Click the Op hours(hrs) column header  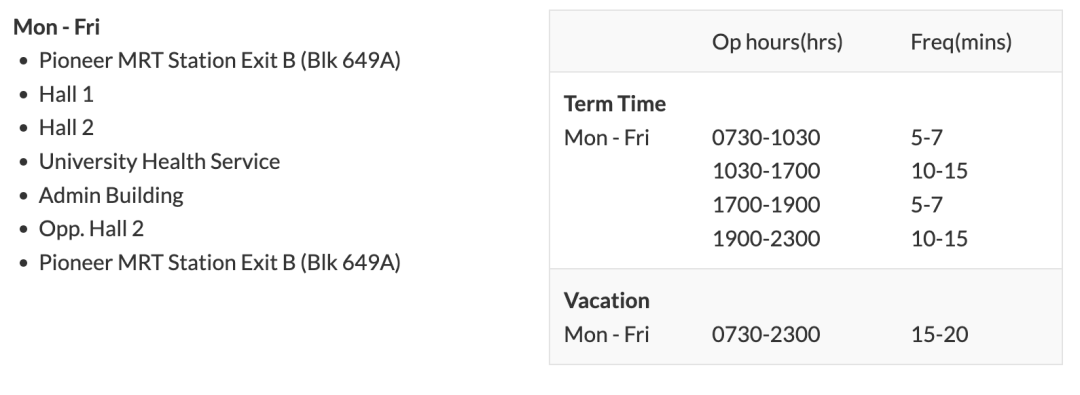tap(777, 42)
